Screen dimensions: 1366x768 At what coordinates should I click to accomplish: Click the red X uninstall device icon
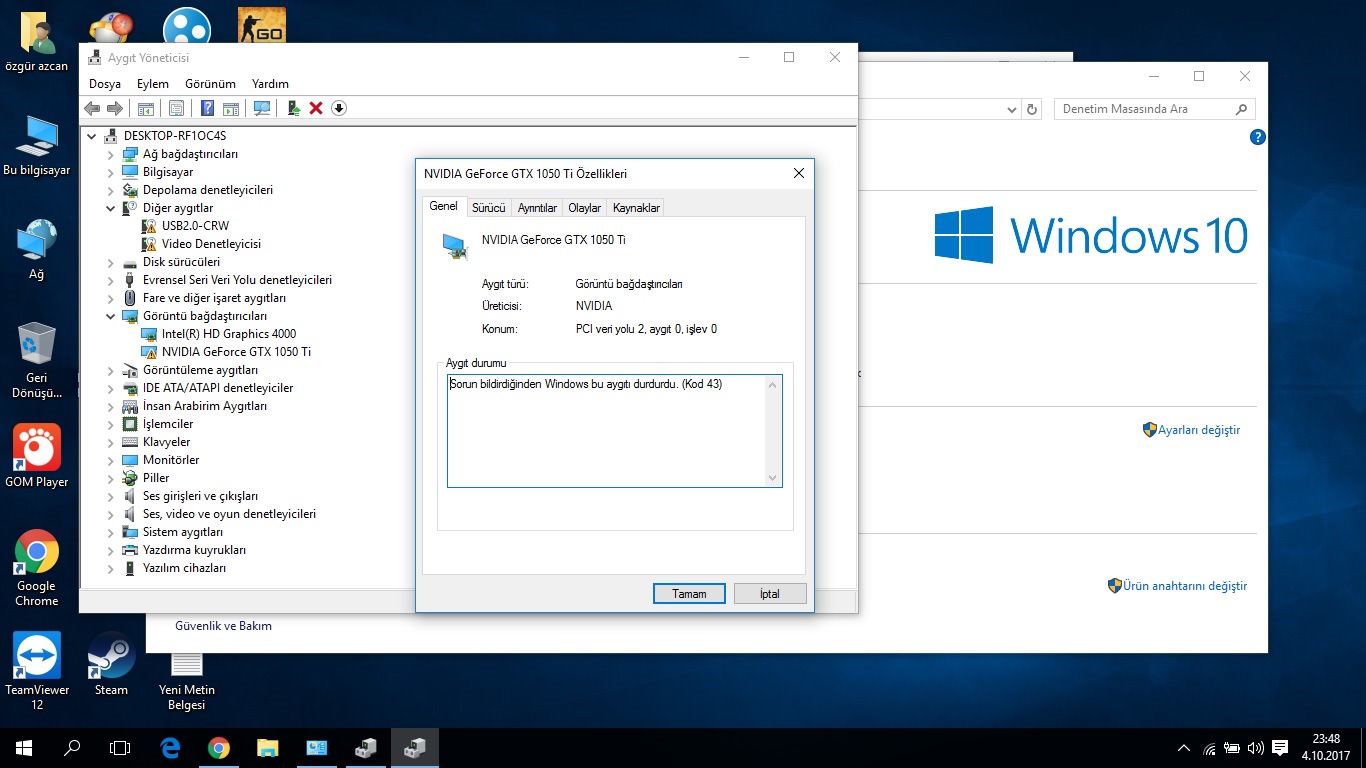click(x=316, y=108)
